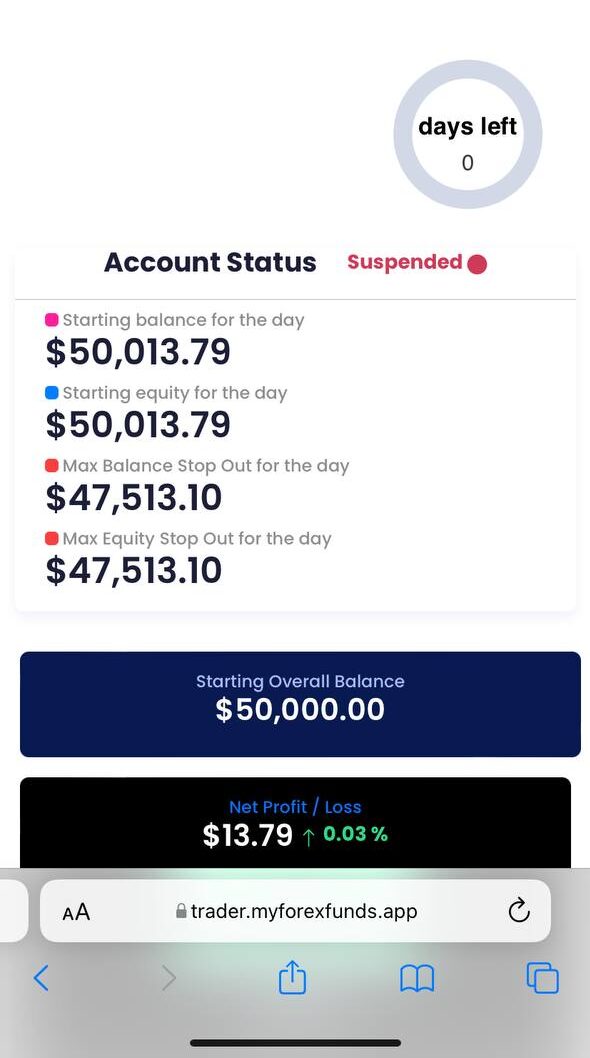Viewport: 590px width, 1058px height.
Task: Open the Safari share sheet icon
Action: 292,976
